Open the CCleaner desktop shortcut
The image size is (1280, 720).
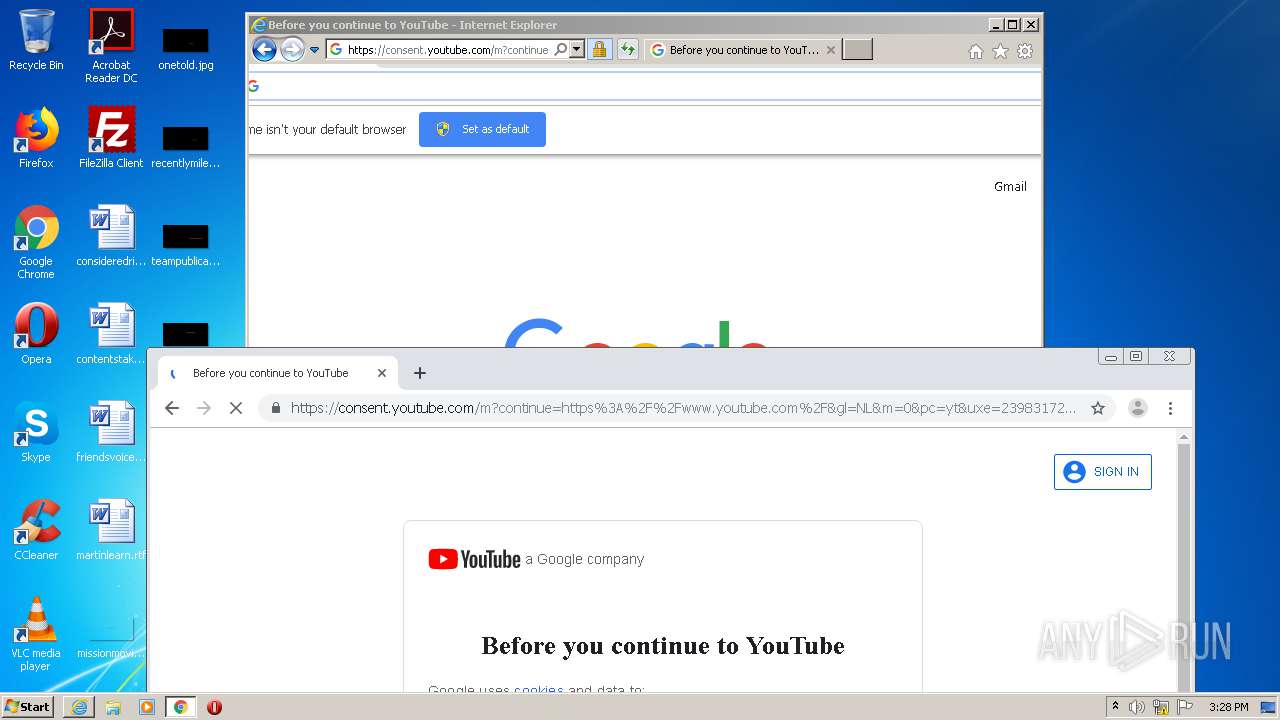point(36,530)
